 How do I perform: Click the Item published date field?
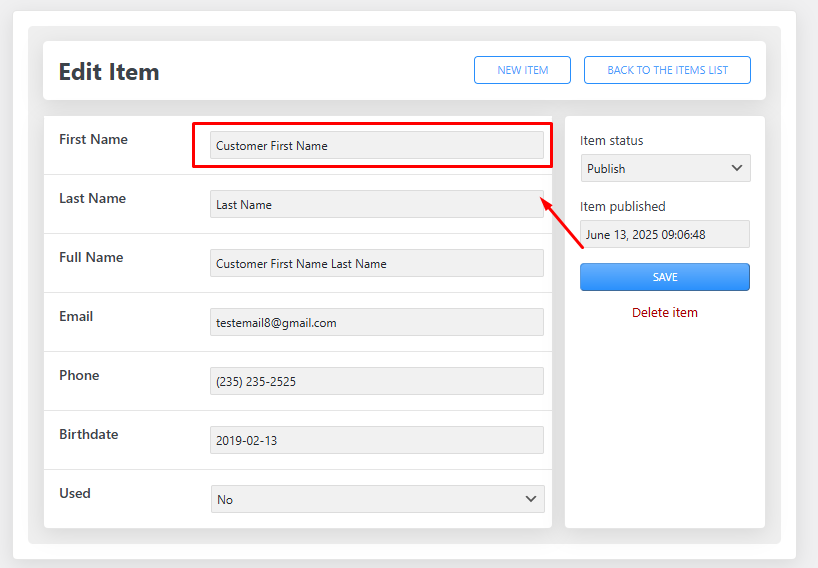(664, 235)
